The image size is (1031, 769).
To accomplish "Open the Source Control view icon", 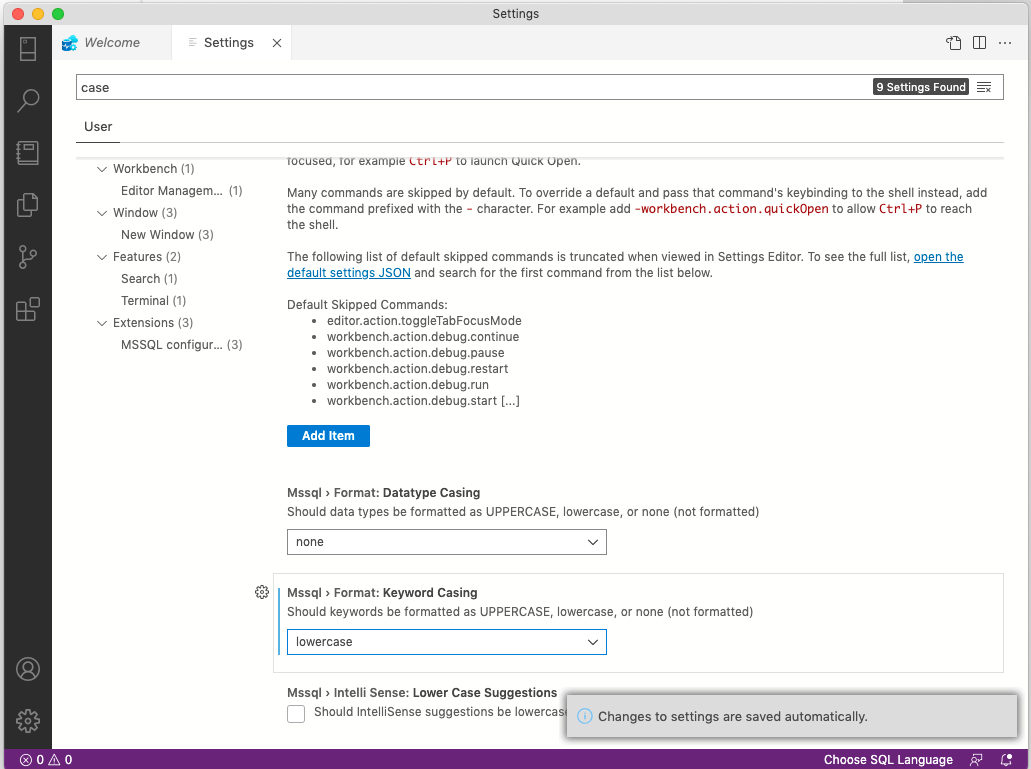I will coord(28,256).
